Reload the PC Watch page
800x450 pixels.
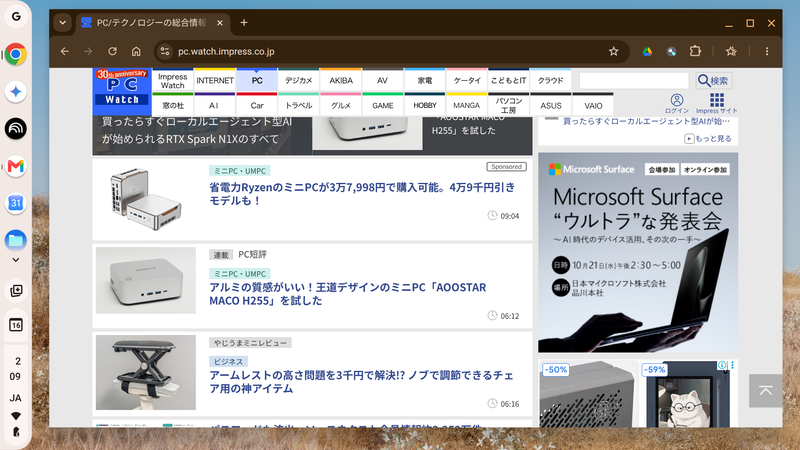[x=112, y=51]
